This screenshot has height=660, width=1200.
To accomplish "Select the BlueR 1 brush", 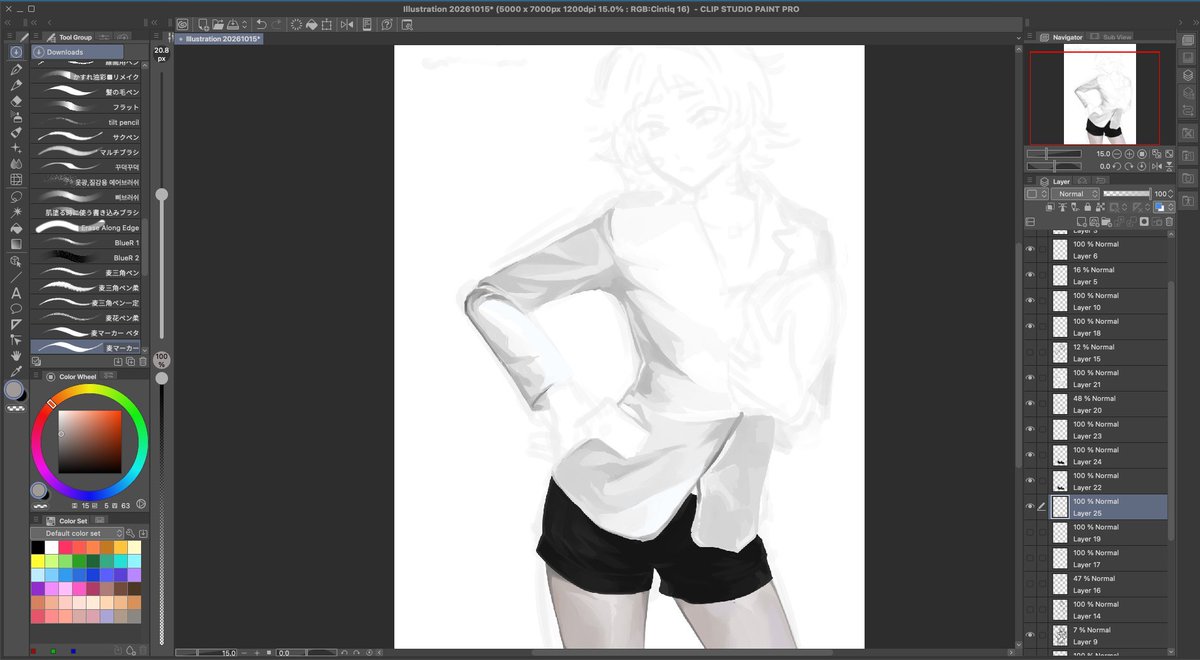I will pyautogui.click(x=85, y=243).
